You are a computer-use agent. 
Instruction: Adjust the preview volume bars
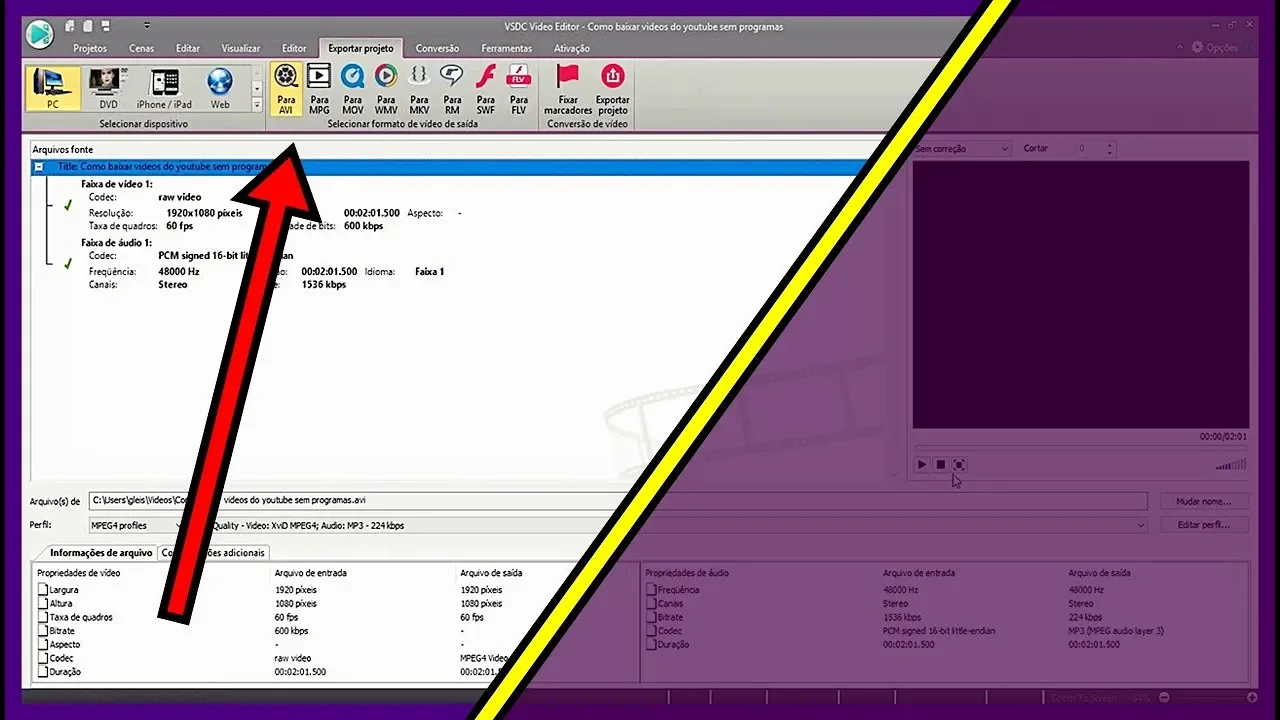click(x=1231, y=464)
